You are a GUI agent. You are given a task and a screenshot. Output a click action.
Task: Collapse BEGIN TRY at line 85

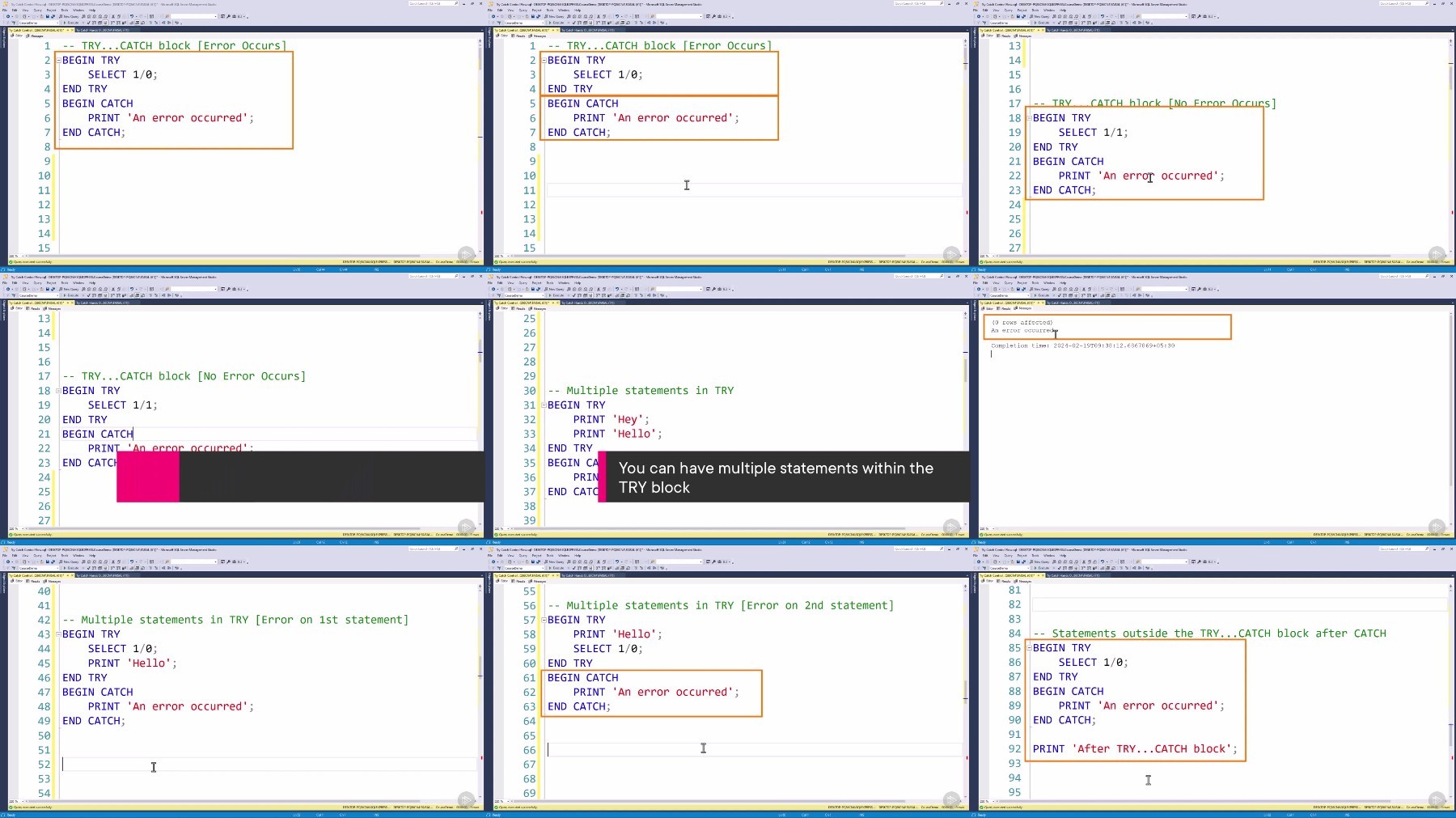click(1029, 648)
